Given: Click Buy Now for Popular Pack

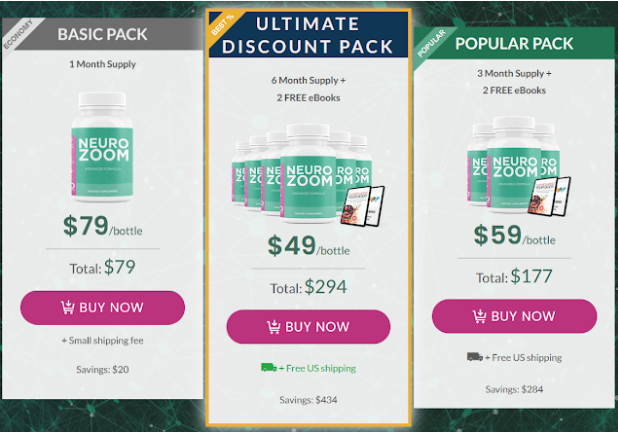Looking at the screenshot, I should [514, 316].
